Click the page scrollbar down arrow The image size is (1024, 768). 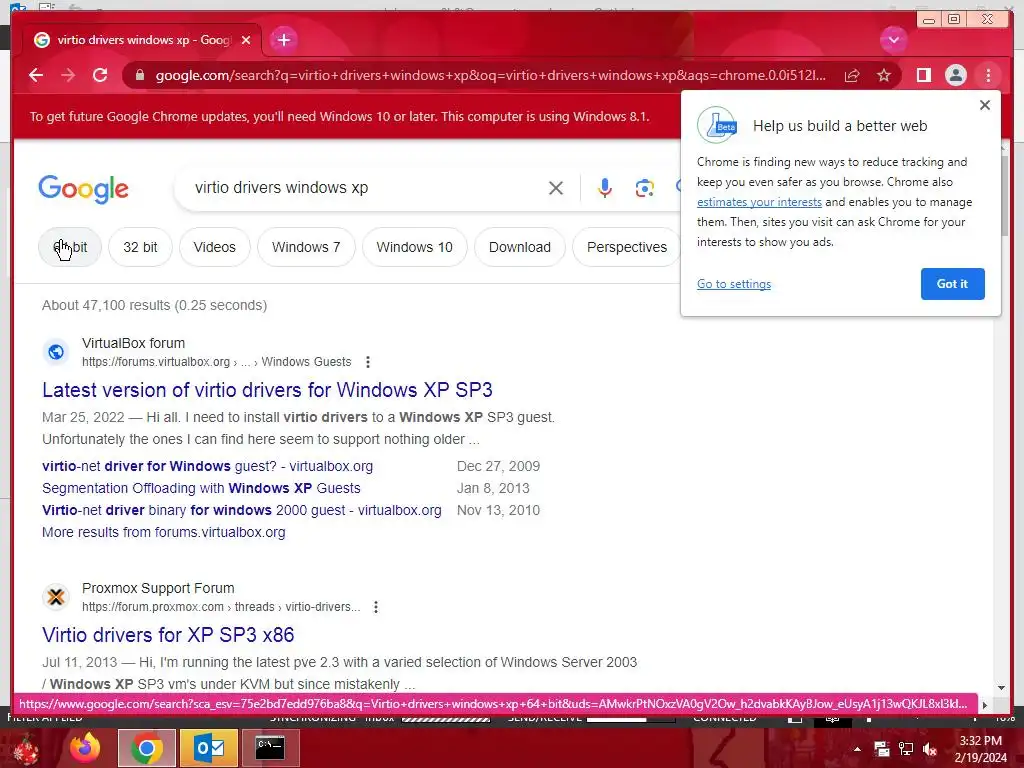pos(1002,688)
